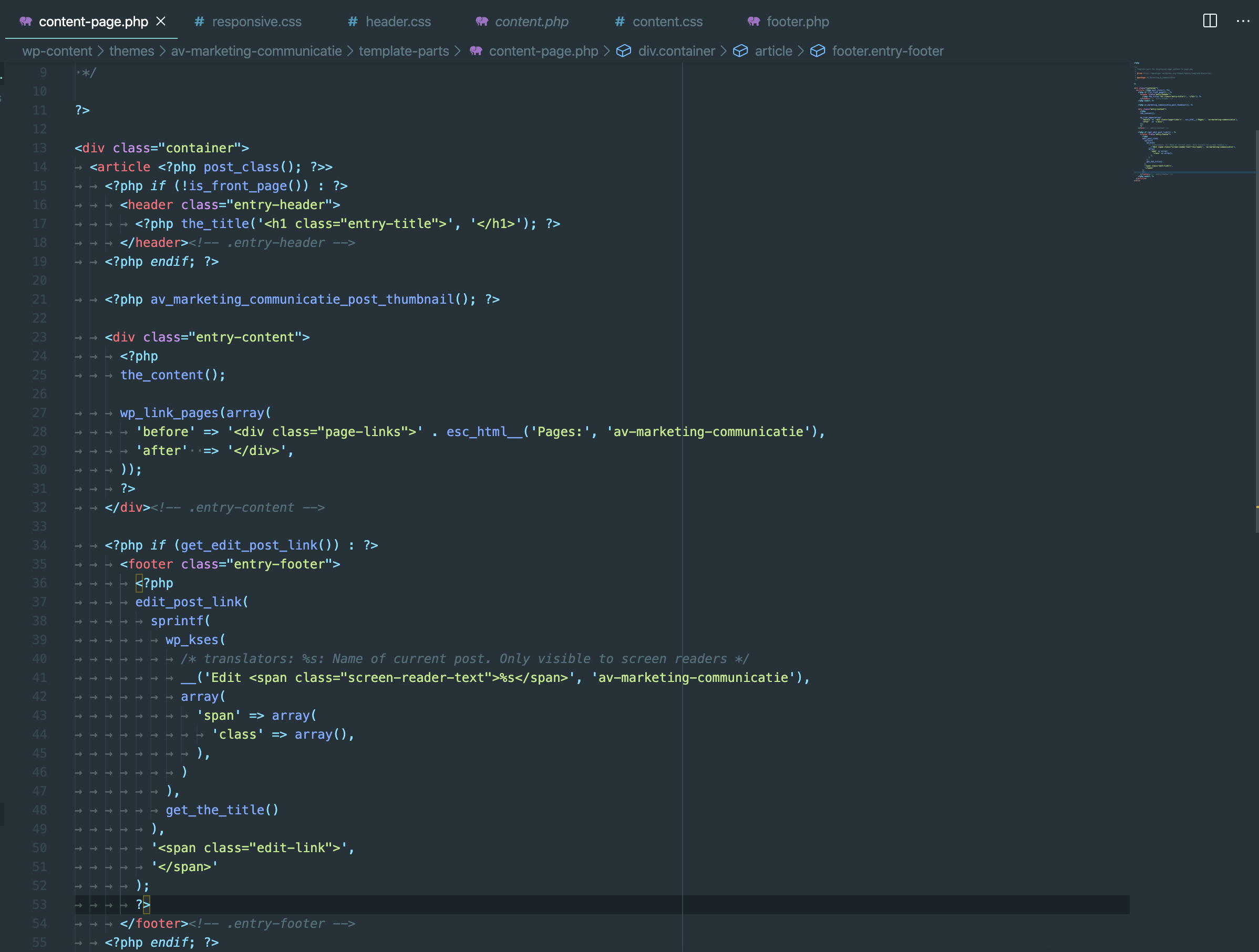Click 'span' => array( on line 43
1259x952 pixels.
[x=256, y=715]
